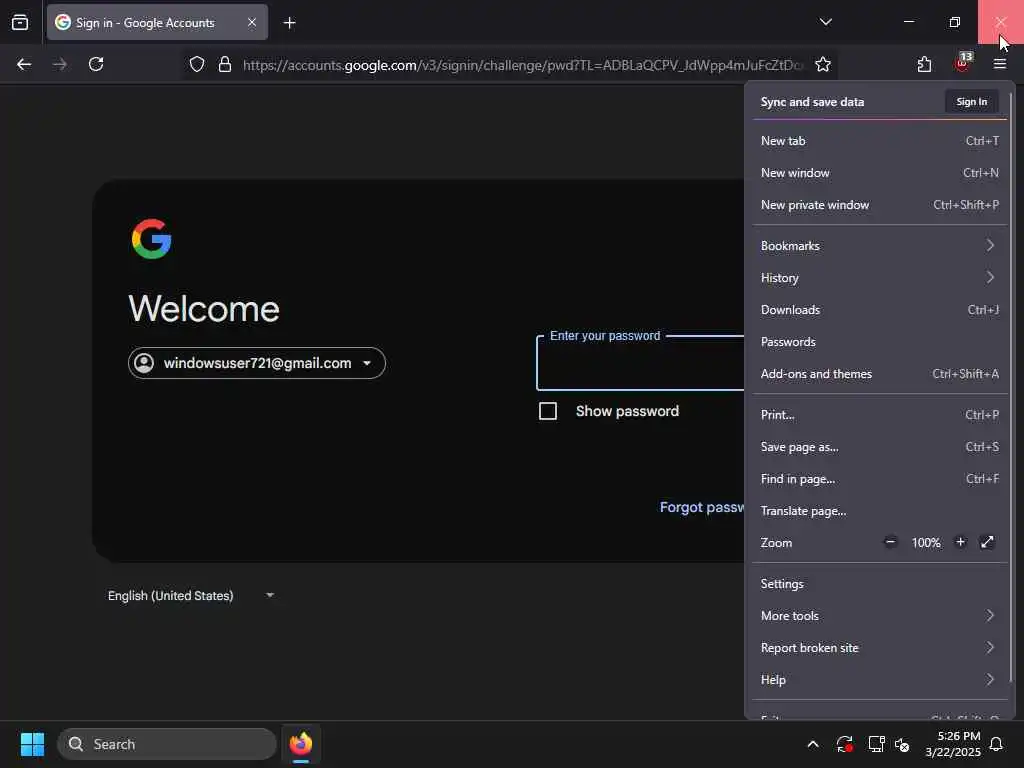
Task: Open the English (United States) language dropdown
Action: [190, 596]
